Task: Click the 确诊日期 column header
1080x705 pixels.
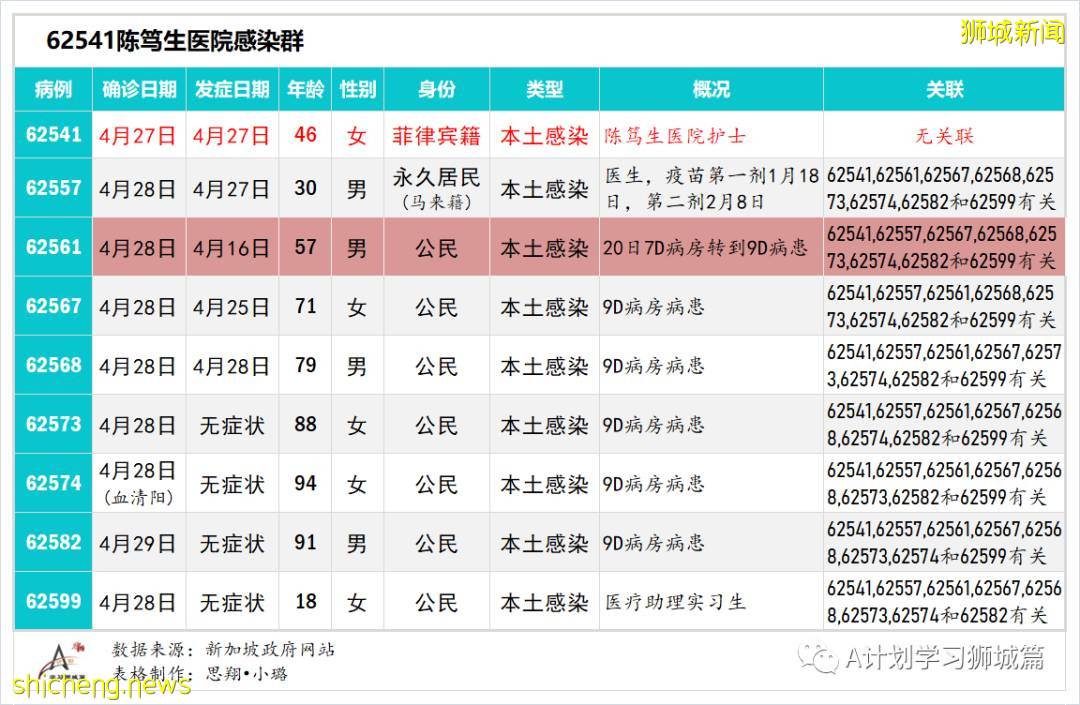Action: [x=139, y=89]
